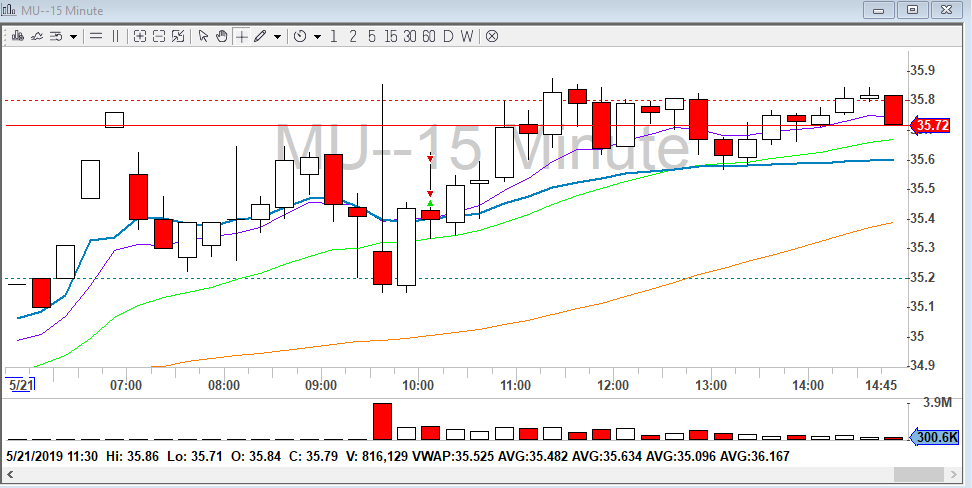Screen dimensions: 972x488
Task: Click the green up-arrow trade marker
Action: tap(430, 203)
